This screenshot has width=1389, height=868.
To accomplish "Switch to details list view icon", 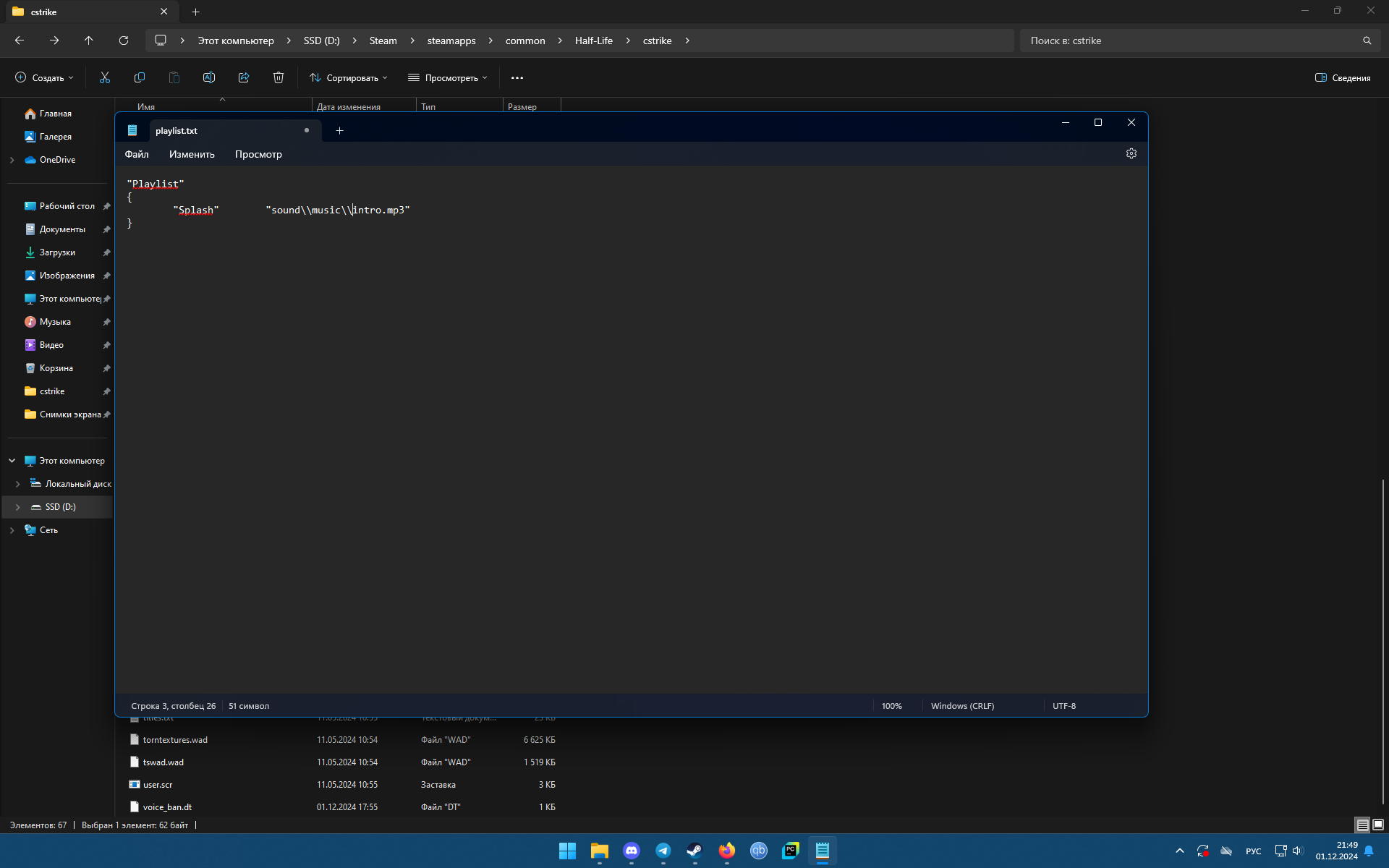I will (x=1362, y=825).
